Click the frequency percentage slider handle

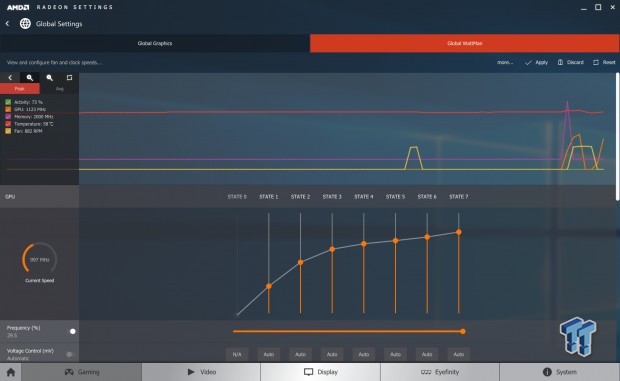tap(463, 331)
